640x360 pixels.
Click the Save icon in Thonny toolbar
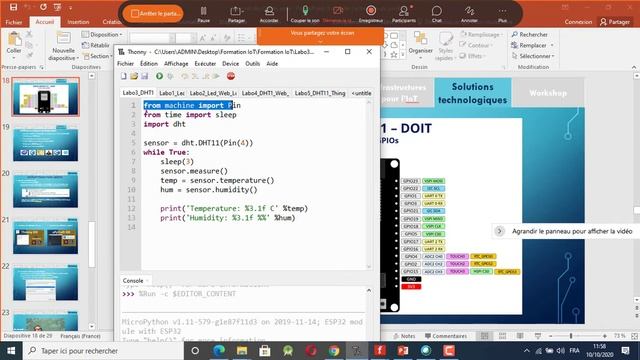pos(144,76)
